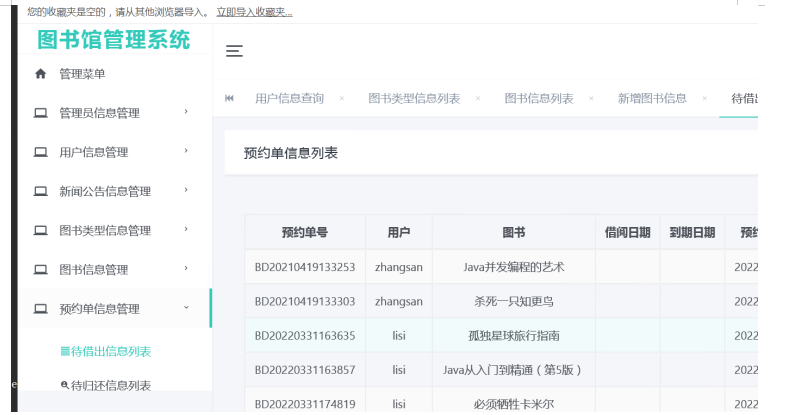Select order BD20210419133253

[x=305, y=267]
